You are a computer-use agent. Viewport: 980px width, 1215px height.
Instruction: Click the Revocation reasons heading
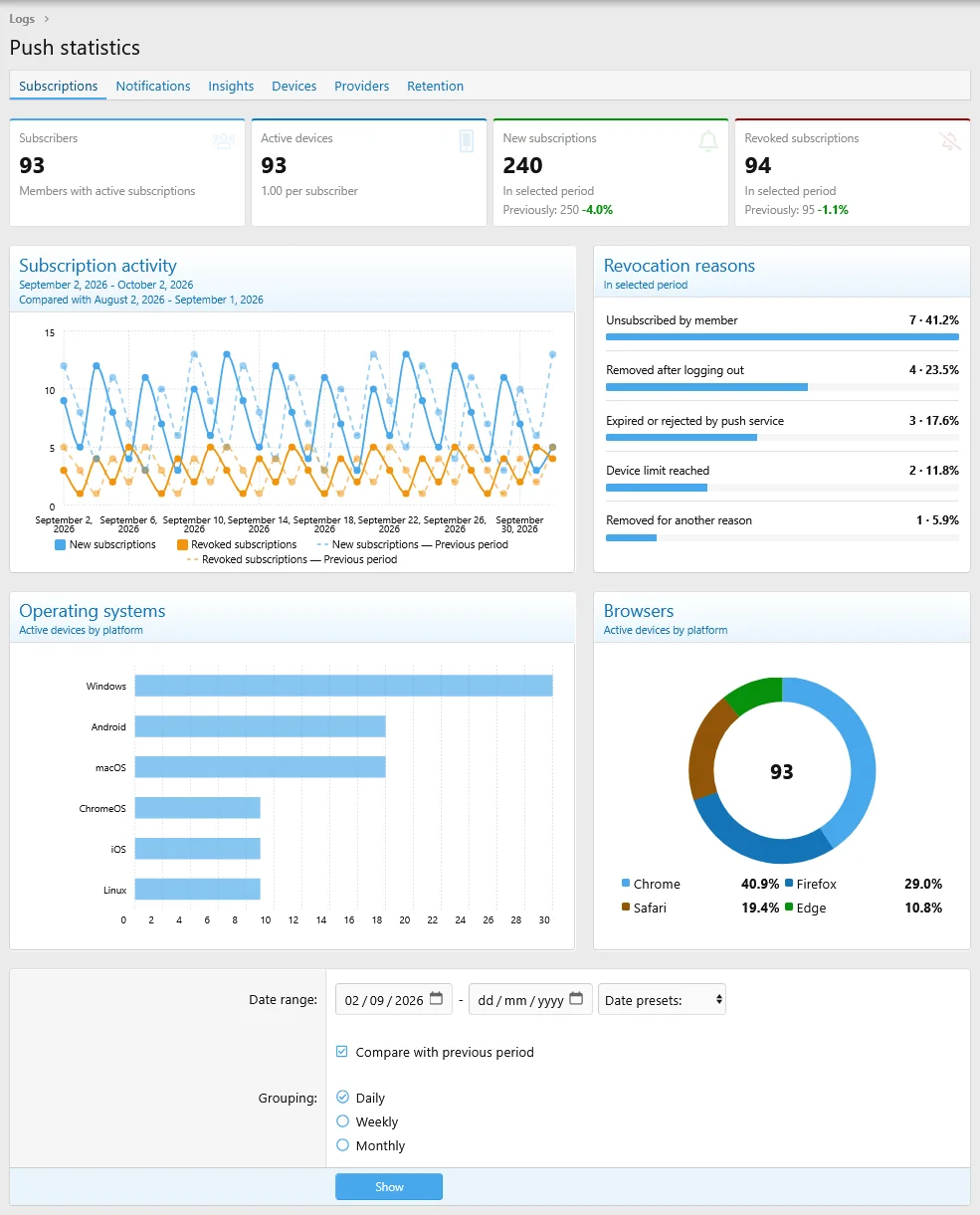click(x=680, y=266)
